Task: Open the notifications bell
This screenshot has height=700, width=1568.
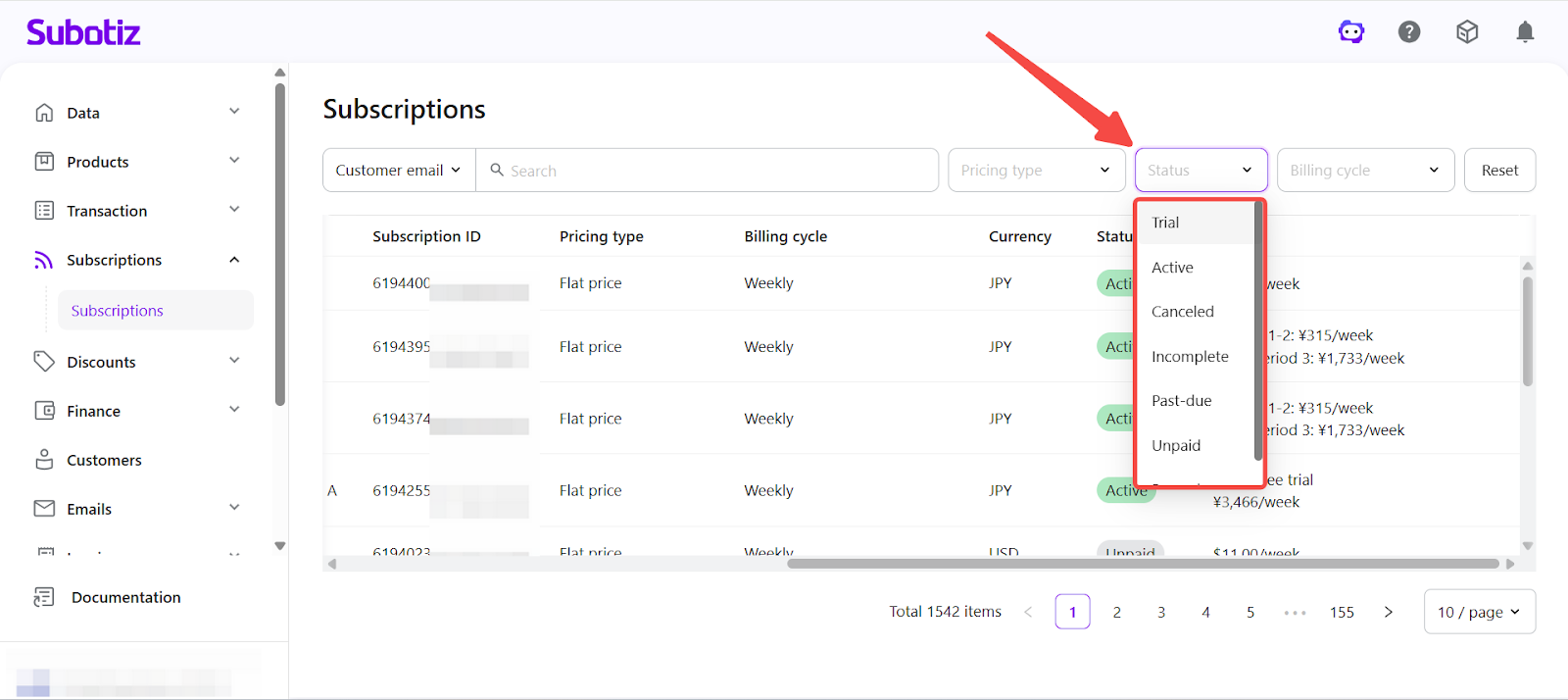Action: point(1525,32)
